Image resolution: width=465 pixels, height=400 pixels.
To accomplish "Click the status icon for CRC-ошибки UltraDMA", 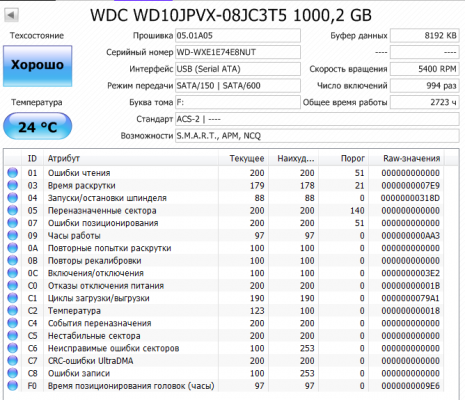I will [13, 361].
